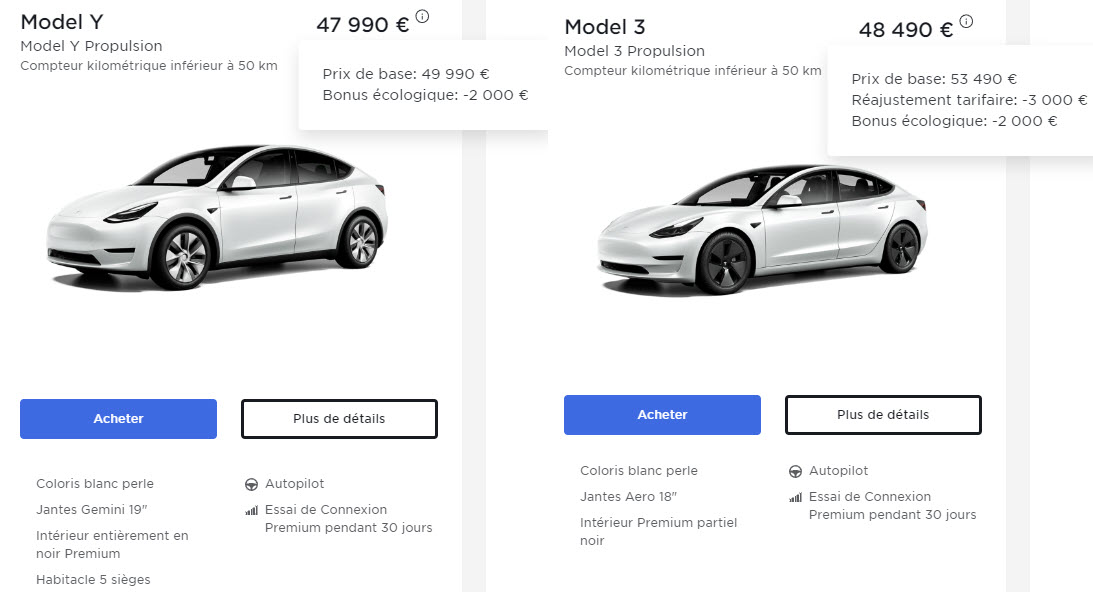This screenshot has height=592, width=1093.
Task: Click Autopilot steering wheel icon under Model 3
Action: pyautogui.click(x=795, y=471)
